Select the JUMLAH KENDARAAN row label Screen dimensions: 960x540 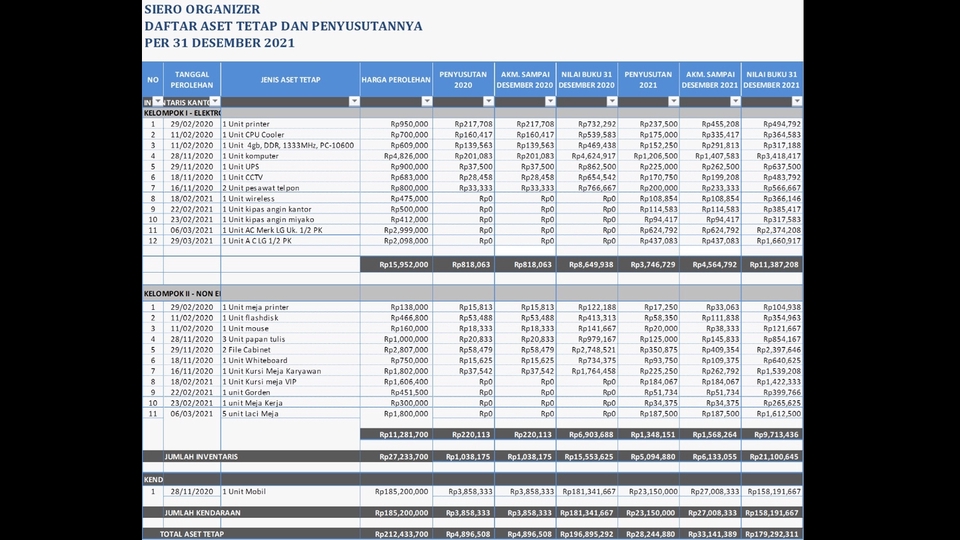pyautogui.click(x=202, y=513)
